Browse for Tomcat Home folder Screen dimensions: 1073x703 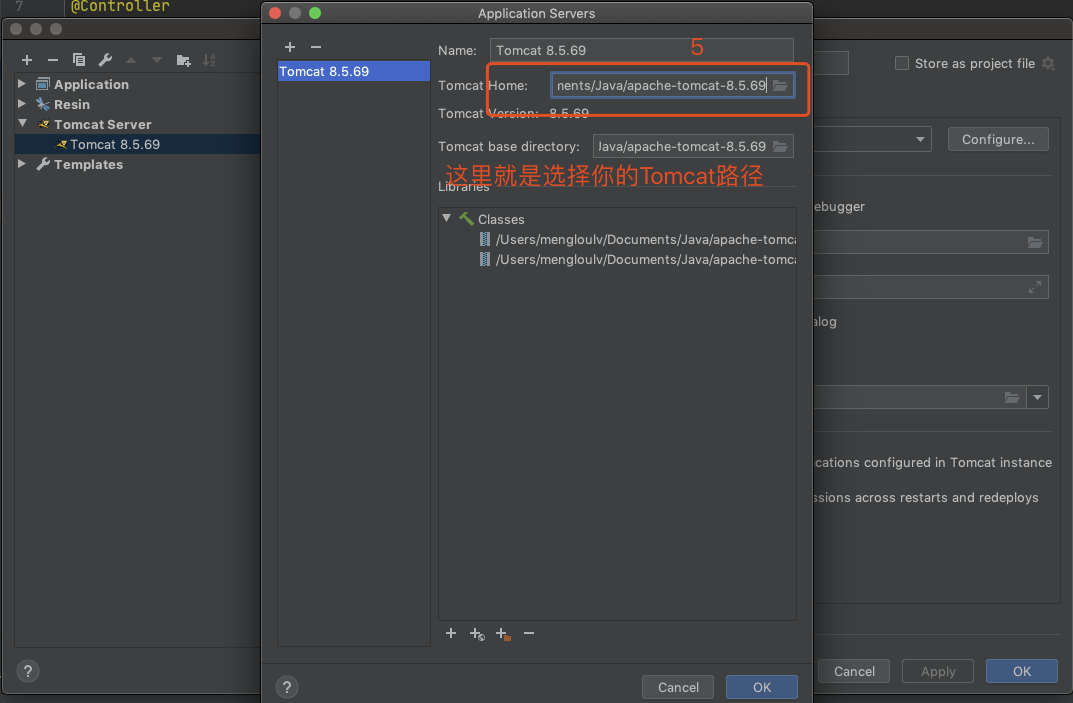(x=780, y=86)
